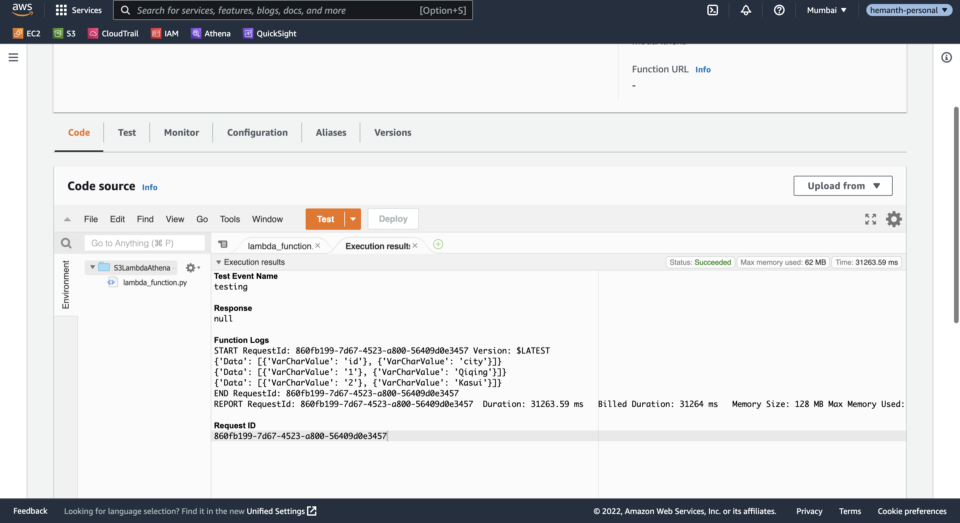This screenshot has height=523, width=960.
Task: Open hemanth-personal account menu
Action: pyautogui.click(x=909, y=10)
